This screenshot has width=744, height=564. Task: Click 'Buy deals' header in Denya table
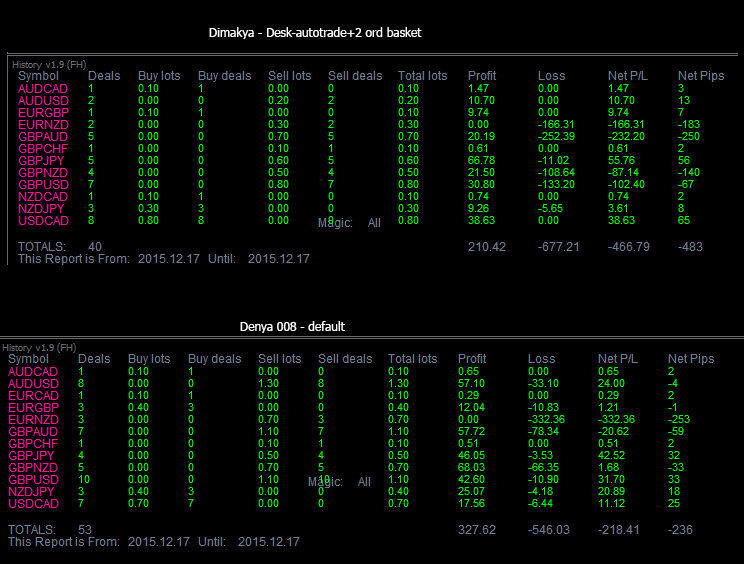tap(214, 359)
